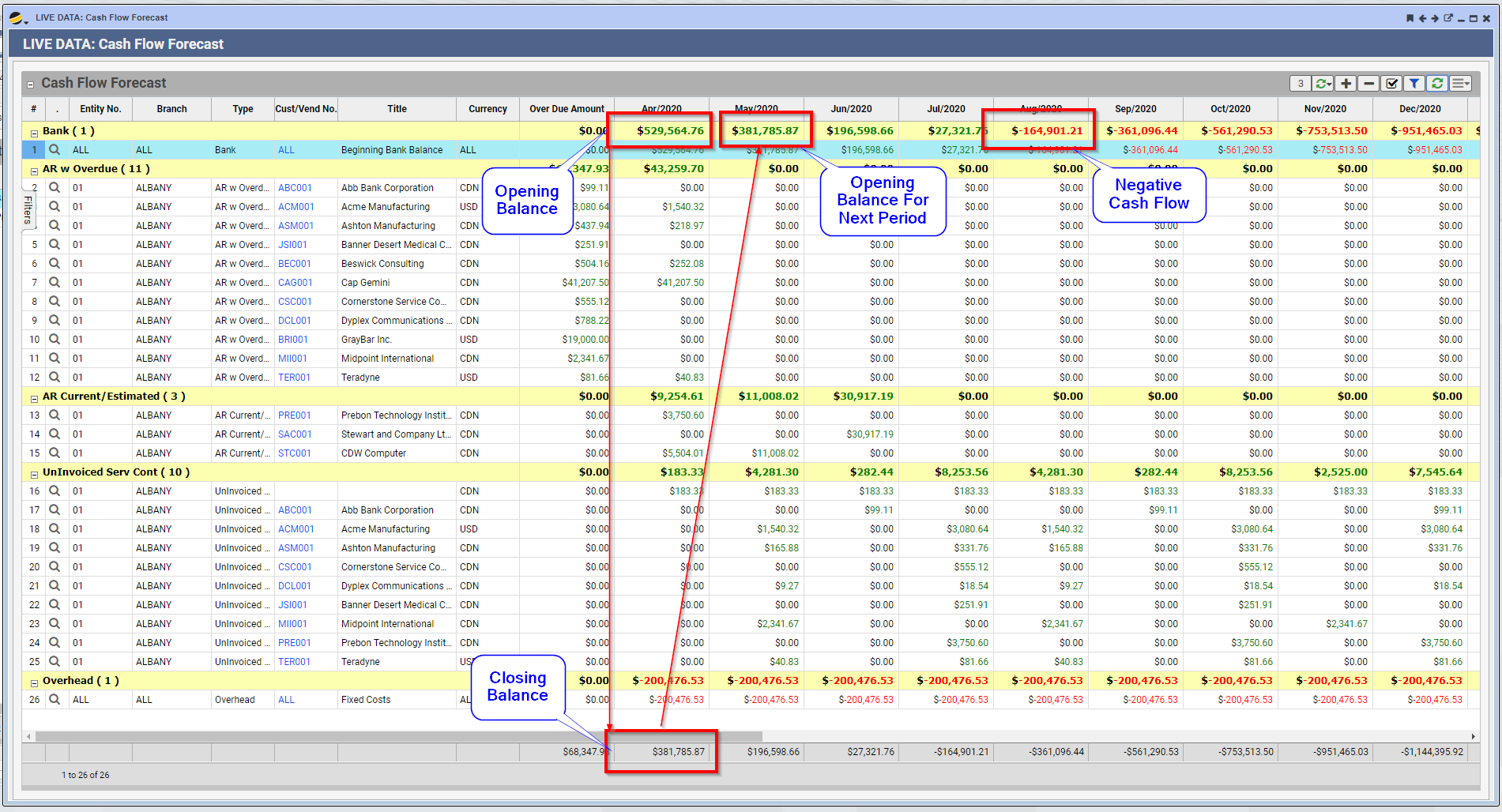Click the Oct/2020 column header
The width and height of the screenshot is (1502, 812).
(x=1230, y=109)
